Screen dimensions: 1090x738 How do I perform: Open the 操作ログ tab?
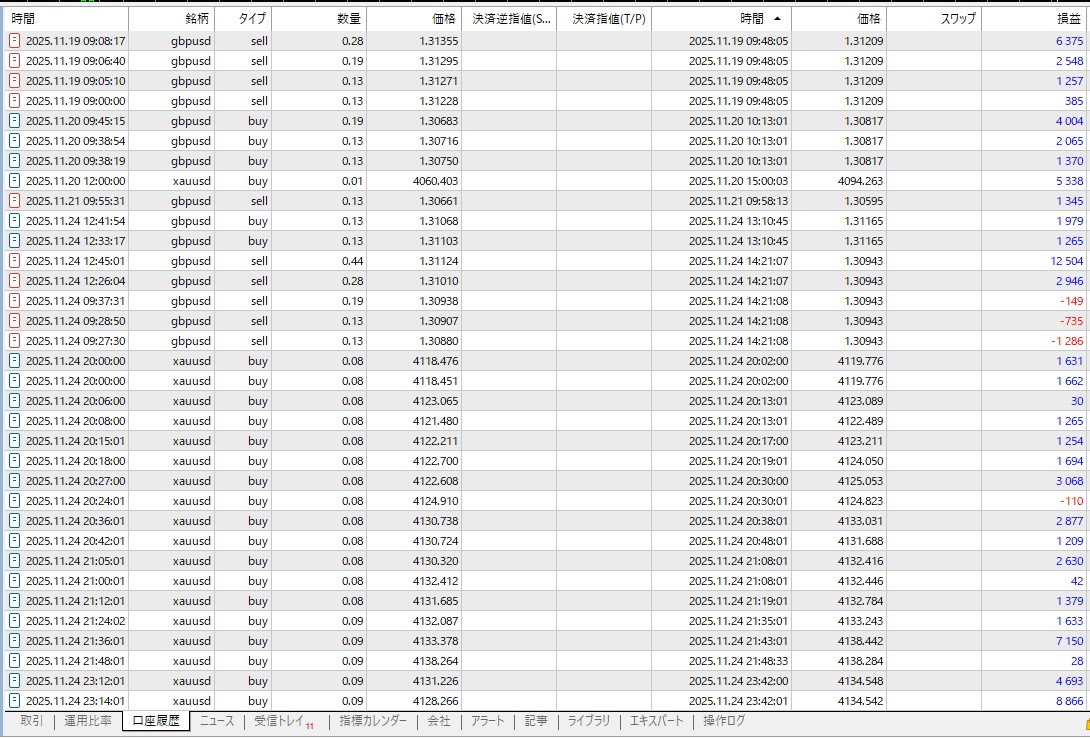723,721
